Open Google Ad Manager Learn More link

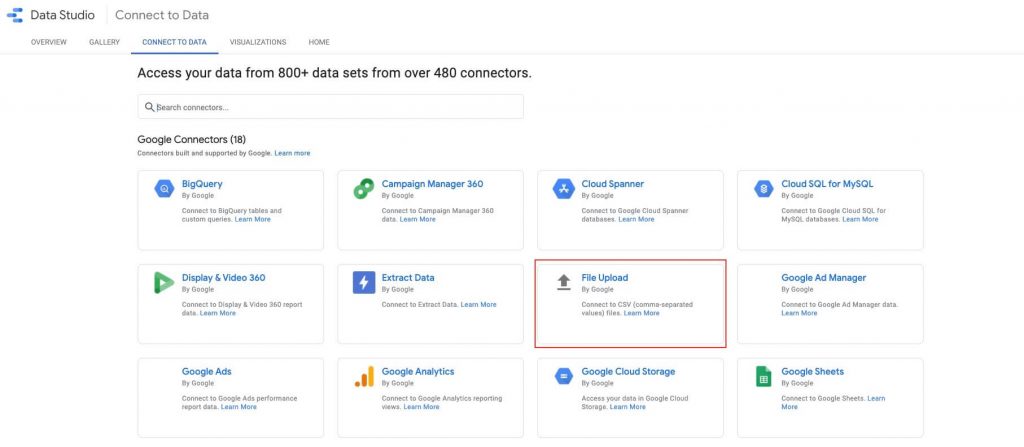coord(799,313)
